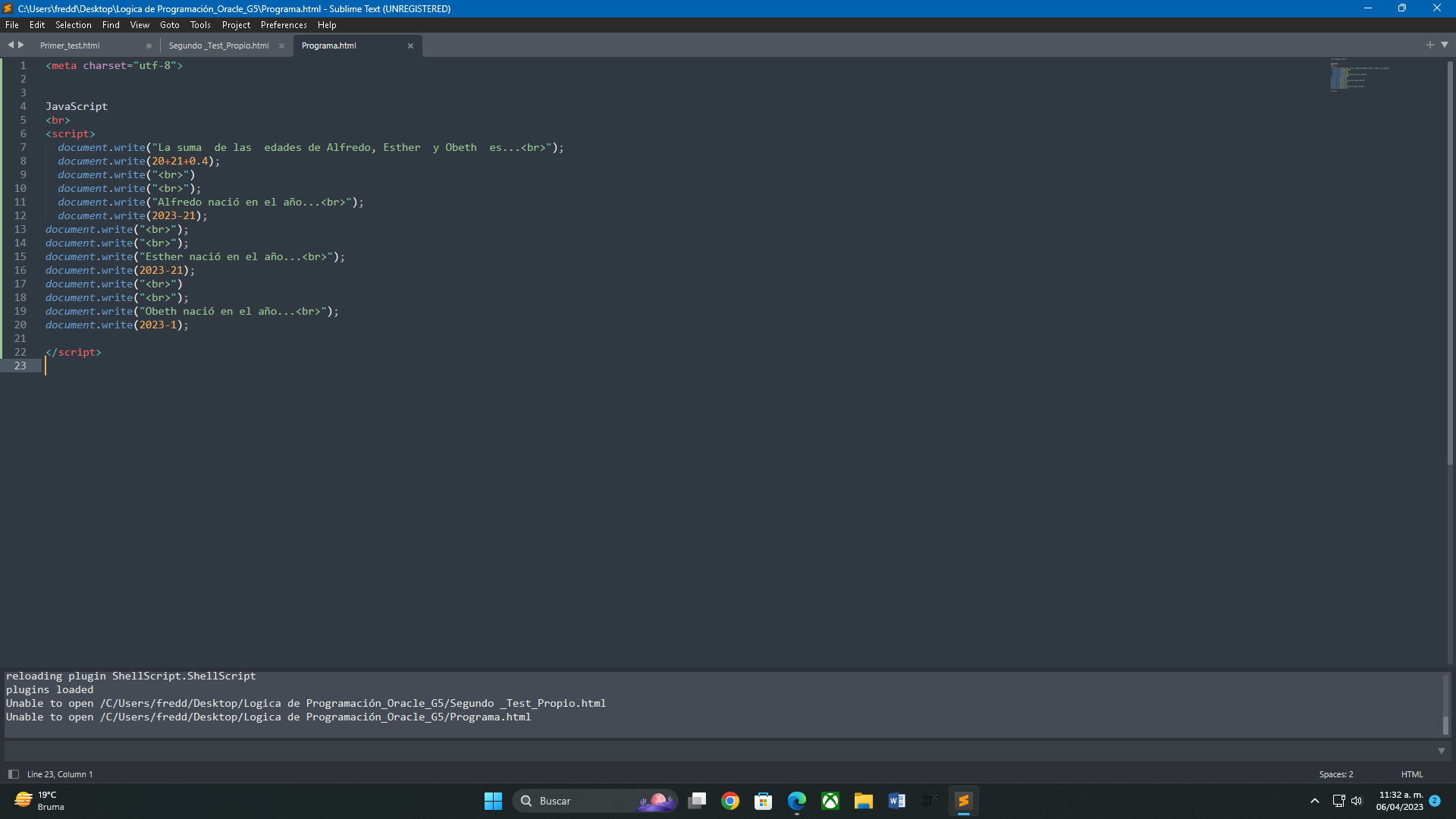
Task: Click line number 12 in gutter
Action: click(20, 216)
